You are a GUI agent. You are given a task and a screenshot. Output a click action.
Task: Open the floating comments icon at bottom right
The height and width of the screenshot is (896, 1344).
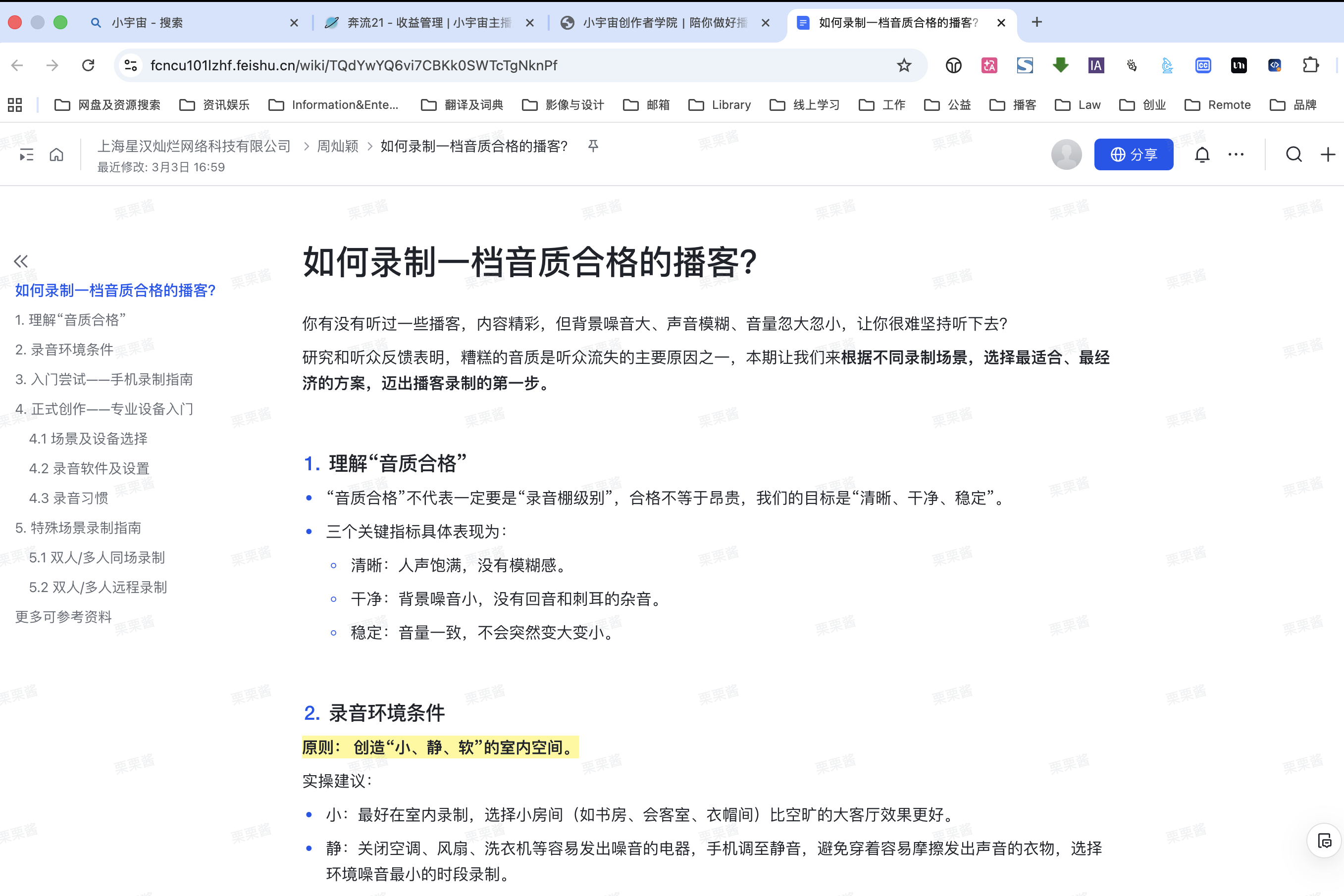click(1324, 841)
